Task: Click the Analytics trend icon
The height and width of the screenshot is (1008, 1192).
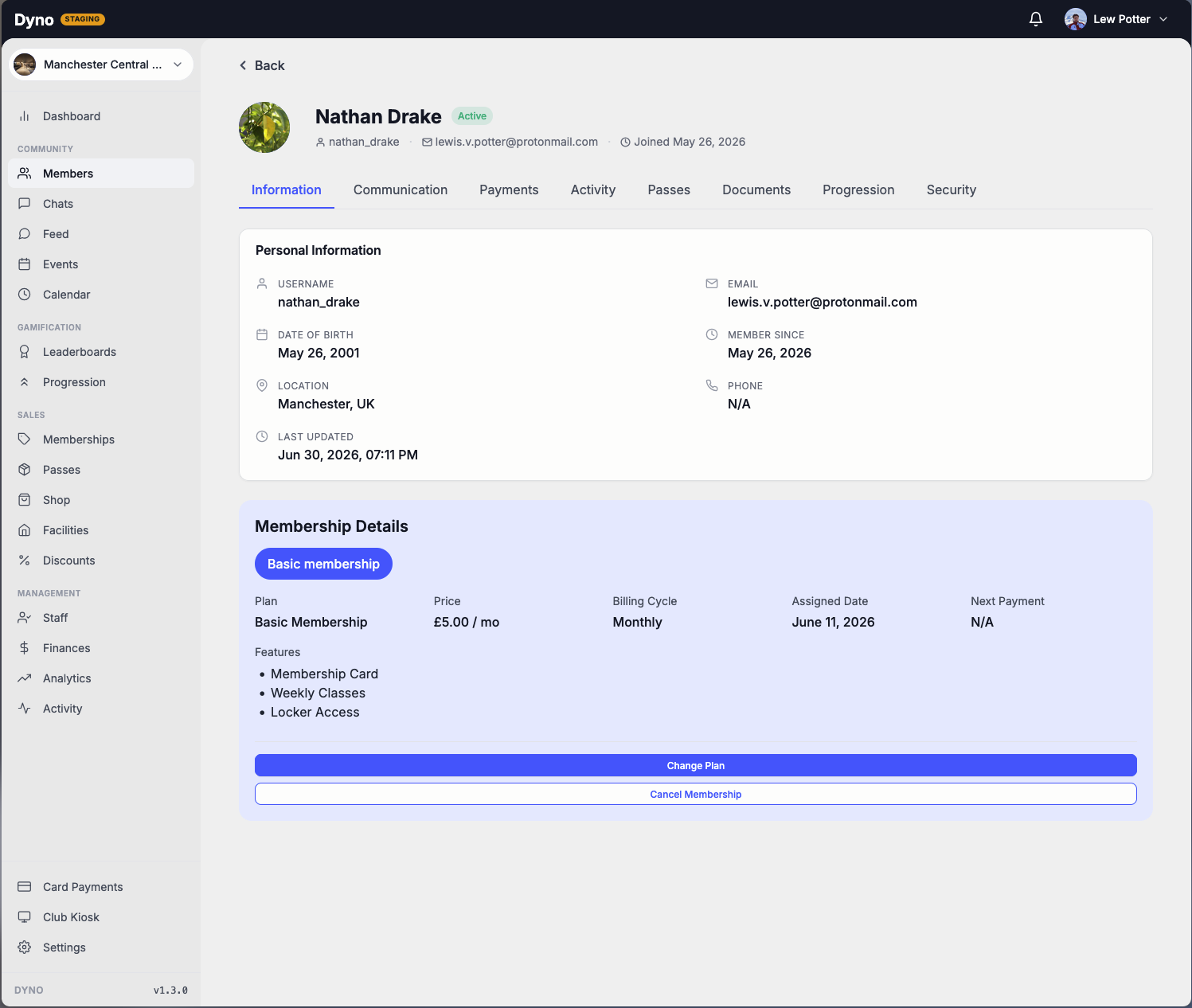Action: tap(25, 678)
